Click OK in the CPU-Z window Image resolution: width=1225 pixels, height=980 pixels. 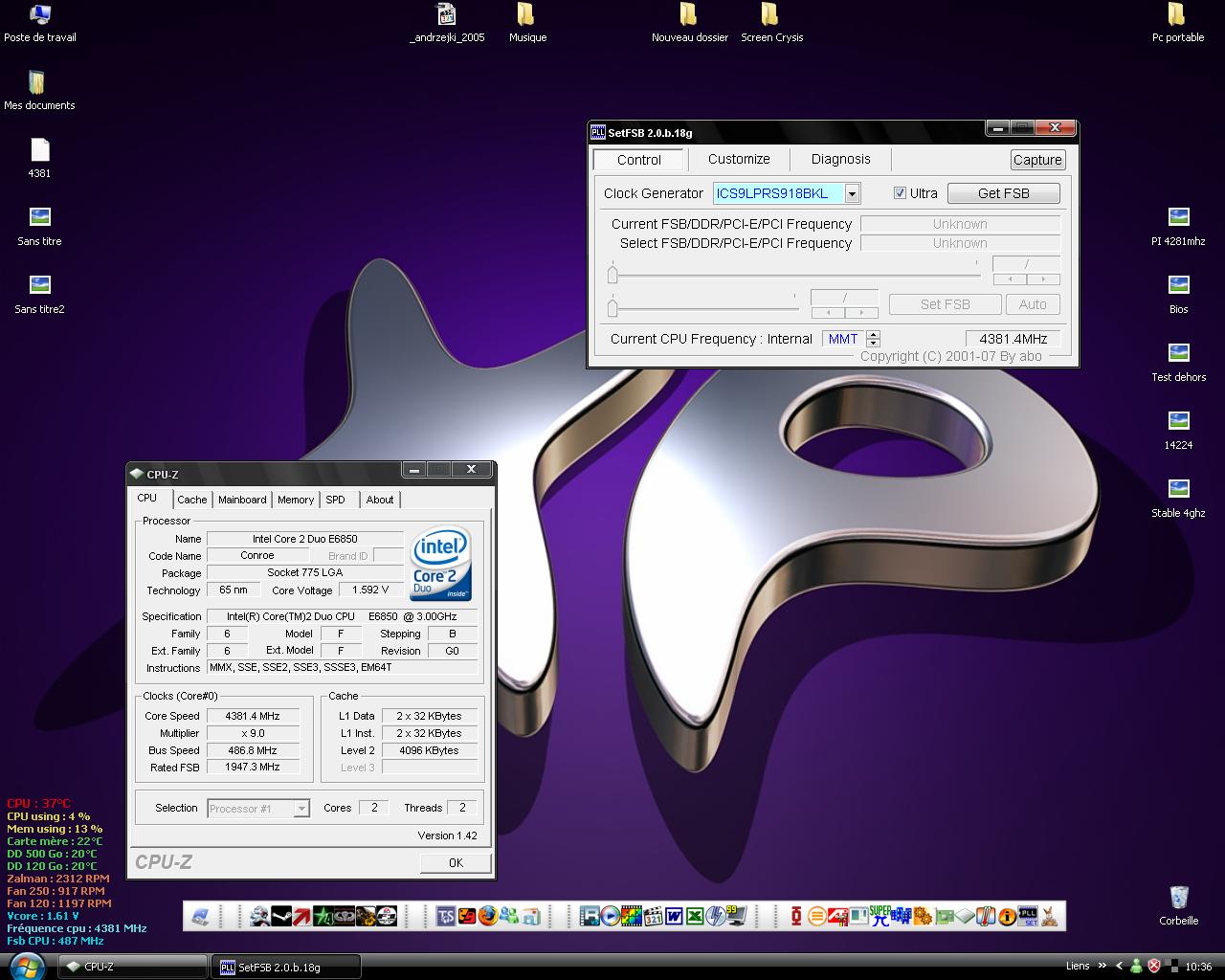(x=456, y=862)
